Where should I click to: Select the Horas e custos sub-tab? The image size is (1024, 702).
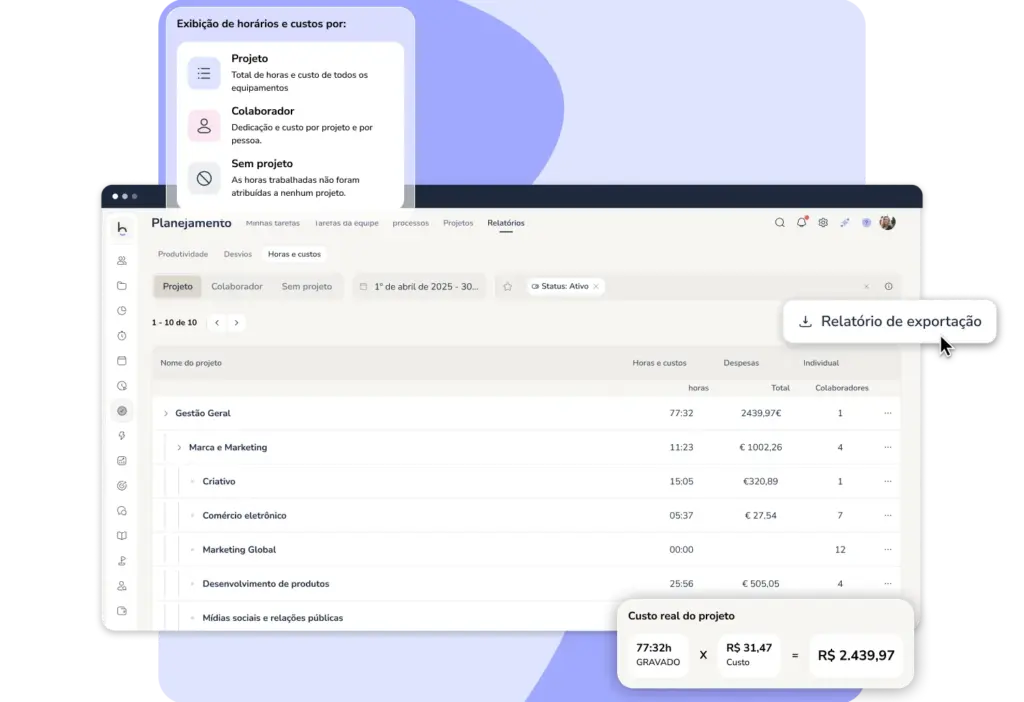point(295,254)
